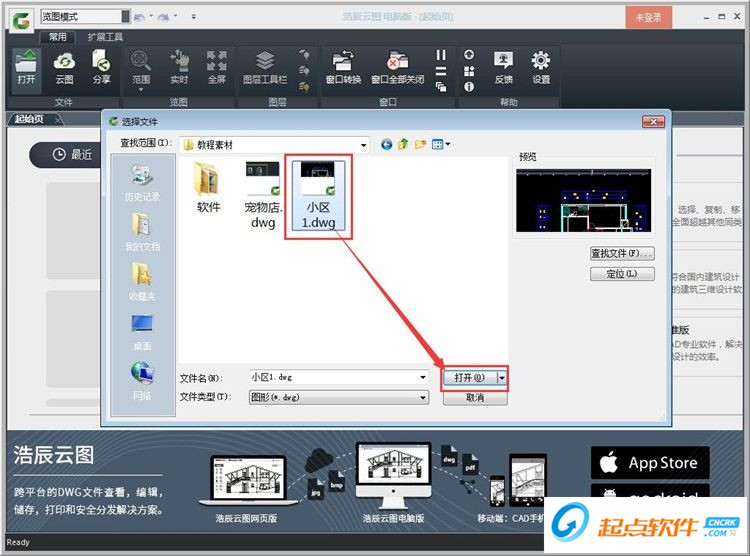The width and height of the screenshot is (750, 556).
Task: Activate the 实时 realtime pan tool
Action: pos(179,67)
